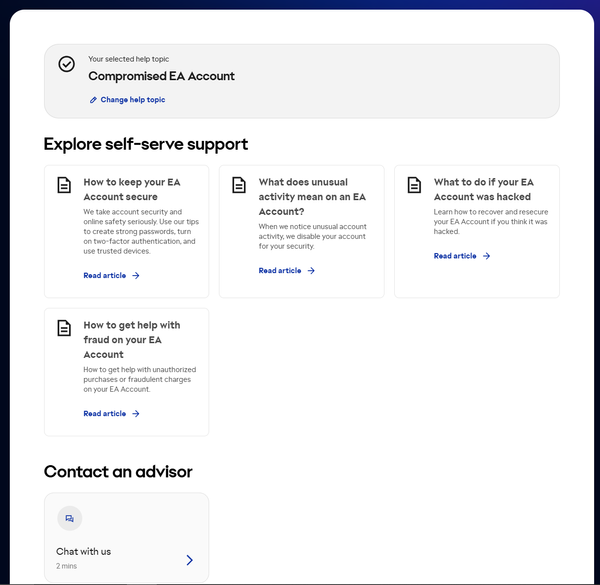This screenshot has width=600, height=585.
Task: Click document icon for keeping EA Account secure
Action: click(64, 185)
